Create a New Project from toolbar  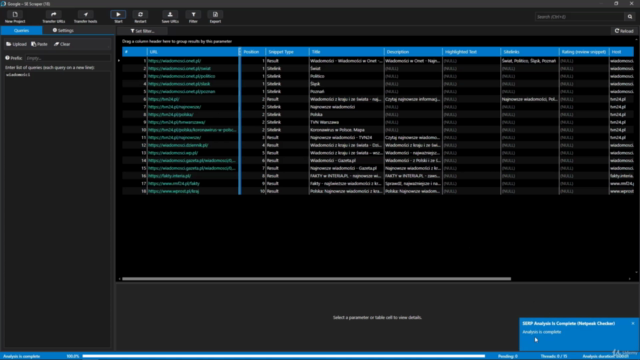tap(15, 17)
